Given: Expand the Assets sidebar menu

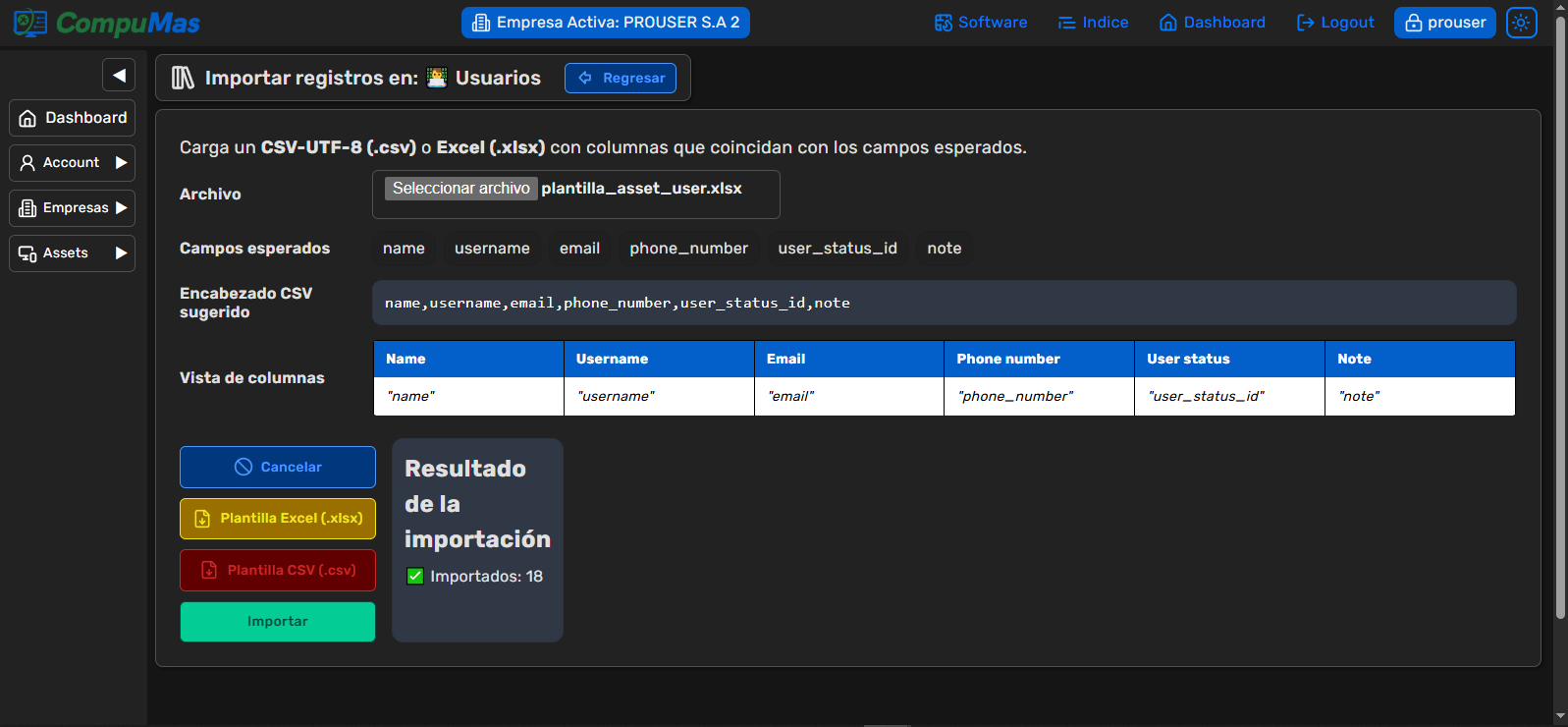Looking at the screenshot, I should tap(72, 253).
